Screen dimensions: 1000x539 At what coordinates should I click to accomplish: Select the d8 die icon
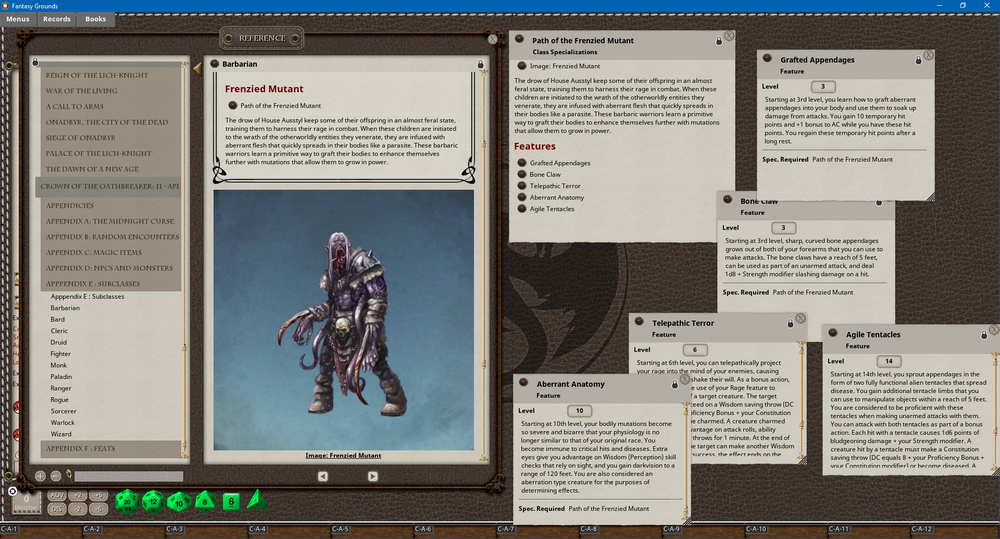[x=204, y=500]
